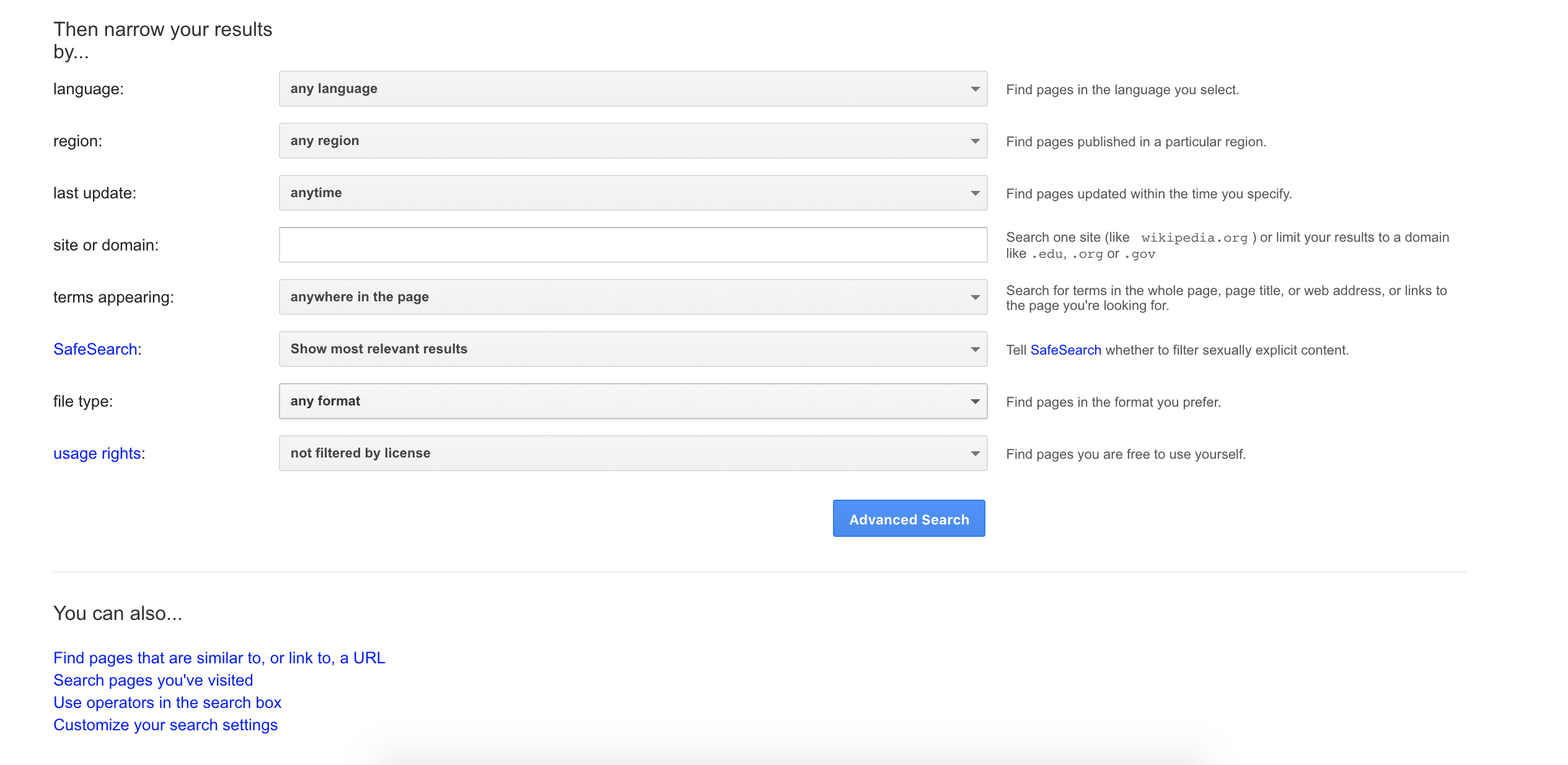The image size is (1568, 765).
Task: Open 'Use operators in the search box'
Action: 167,702
